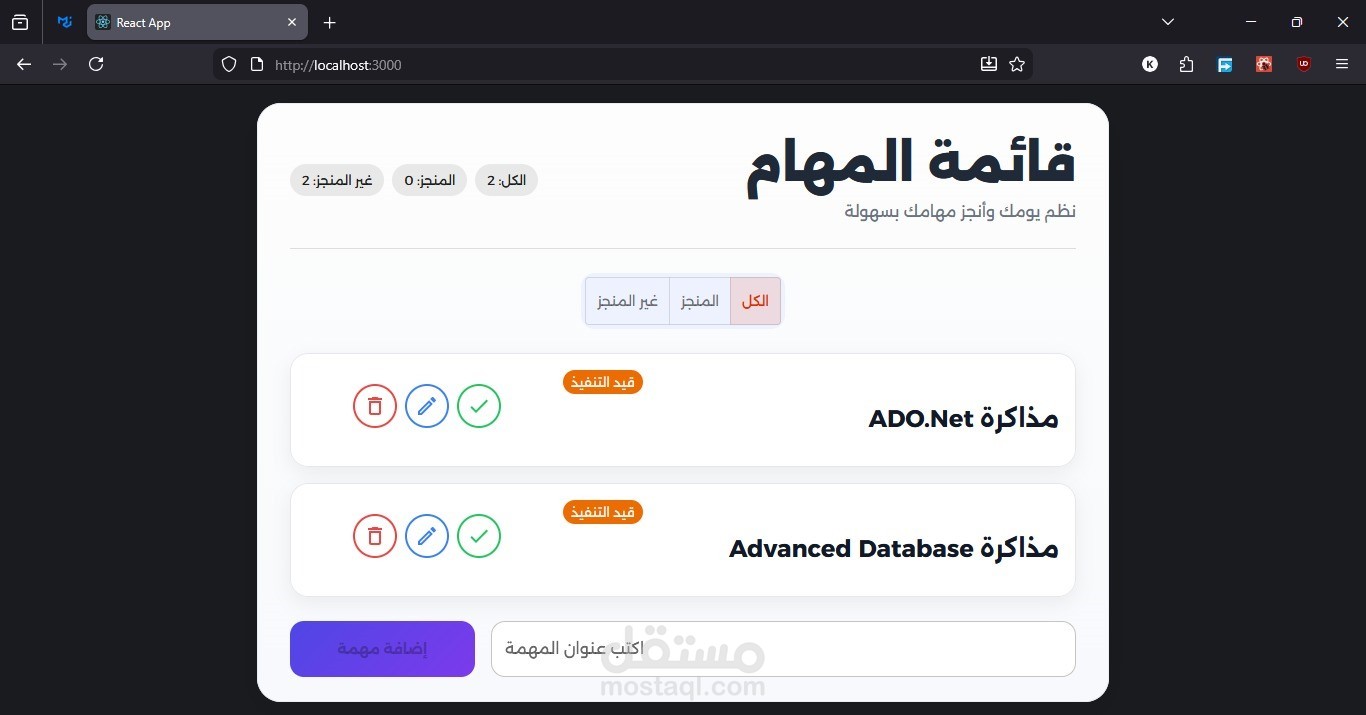Edit the Advanced Database task with pencil icon
This screenshot has height=715, width=1366.
coord(427,536)
